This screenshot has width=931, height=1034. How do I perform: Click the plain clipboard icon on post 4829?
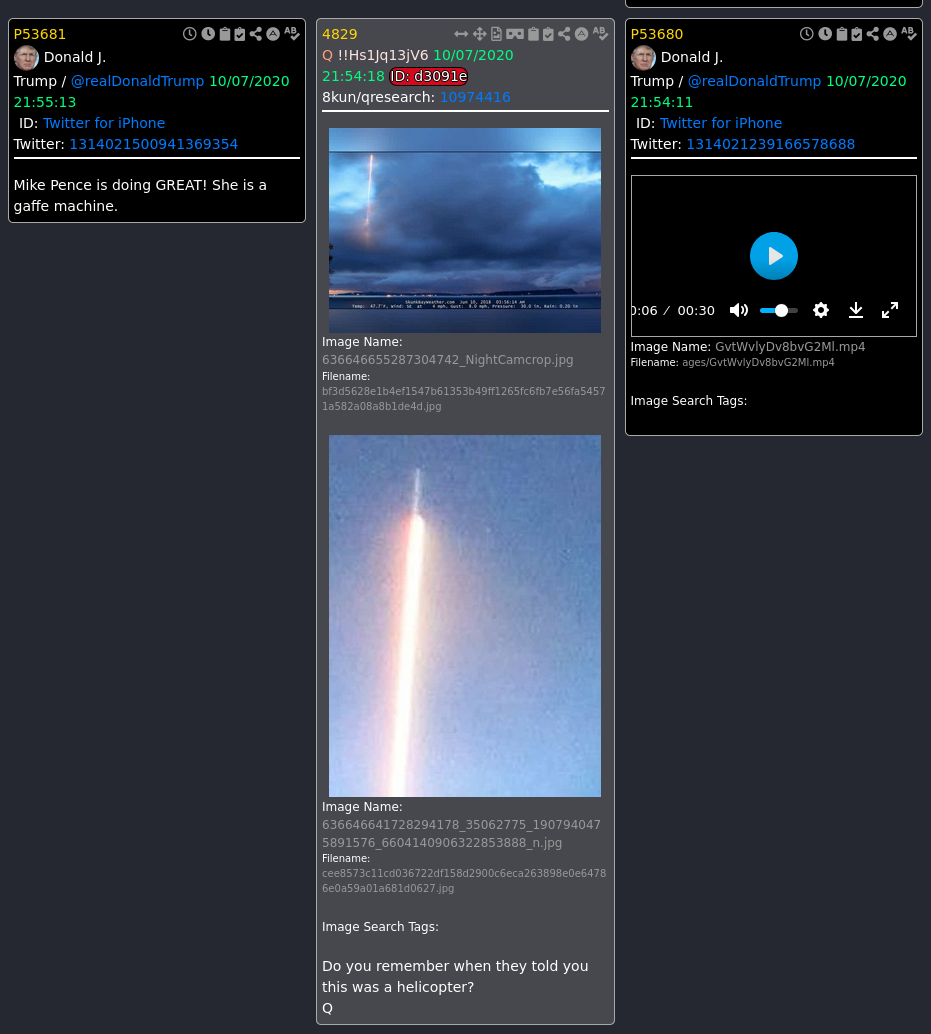(x=533, y=34)
